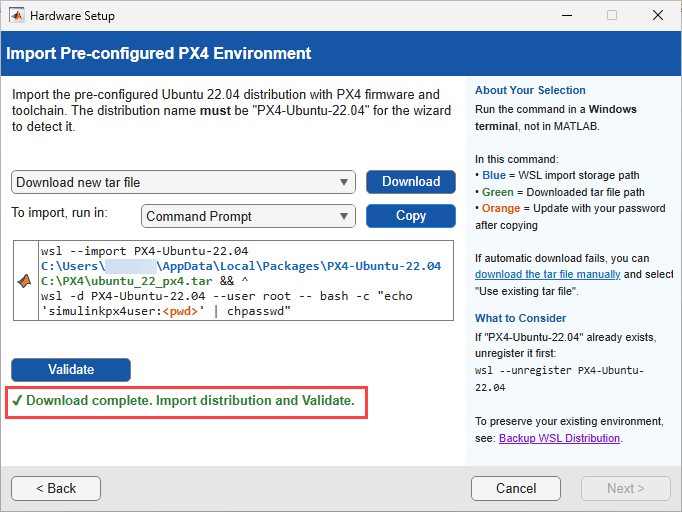
Task: Click inside the wsl import command text box
Action: click(x=246, y=281)
